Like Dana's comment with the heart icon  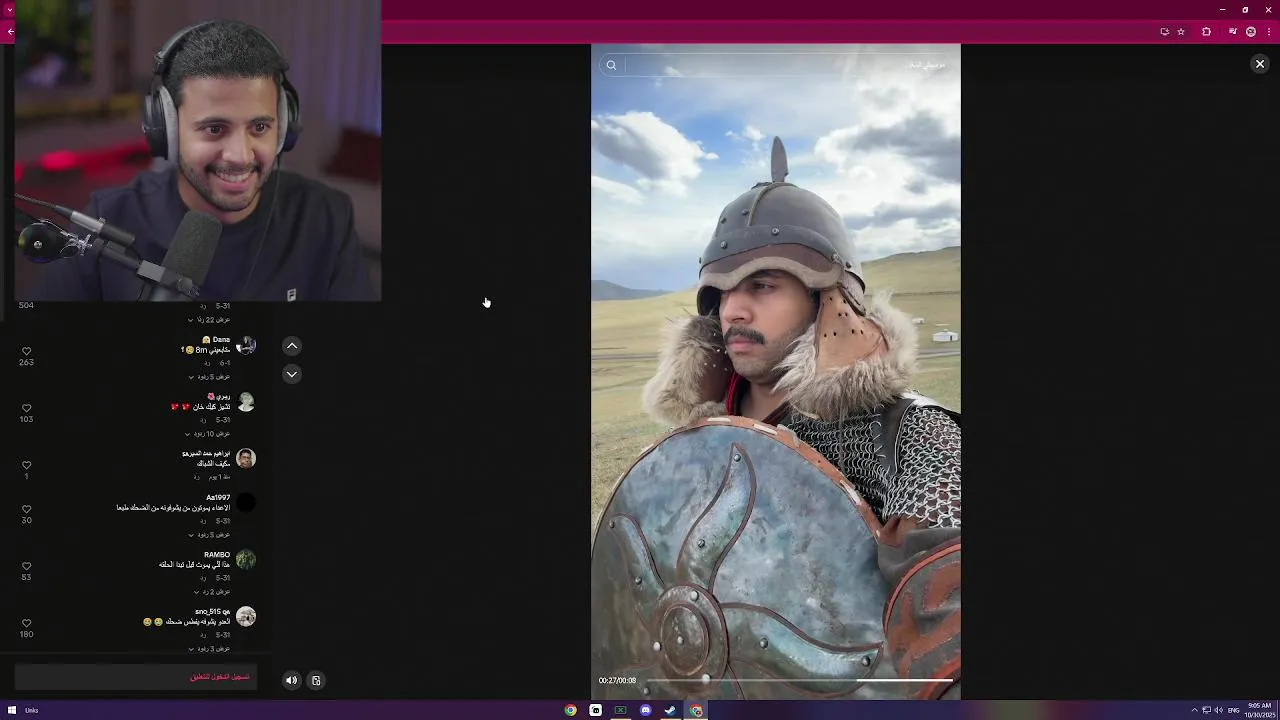[x=26, y=351]
